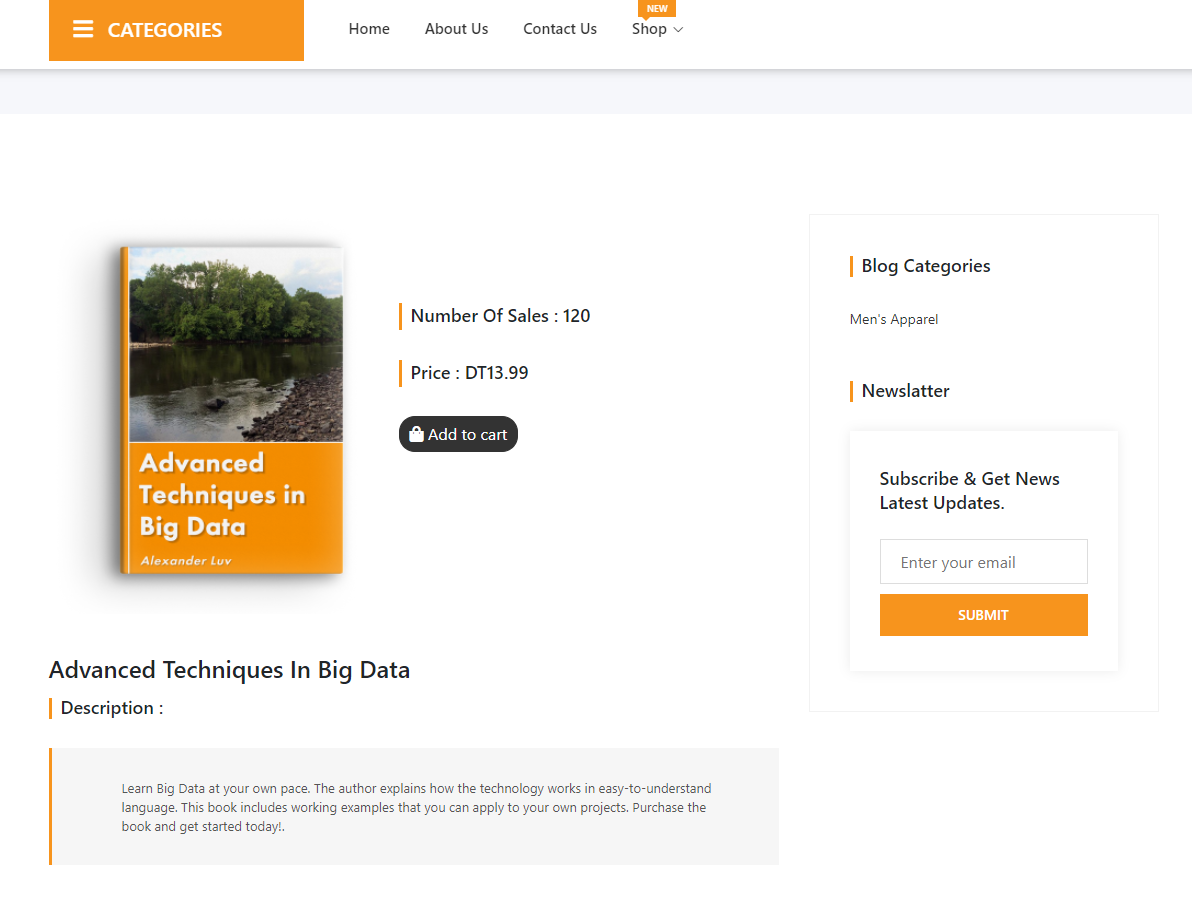This screenshot has width=1192, height=905.
Task: Go to the Home menu item
Action: point(369,29)
